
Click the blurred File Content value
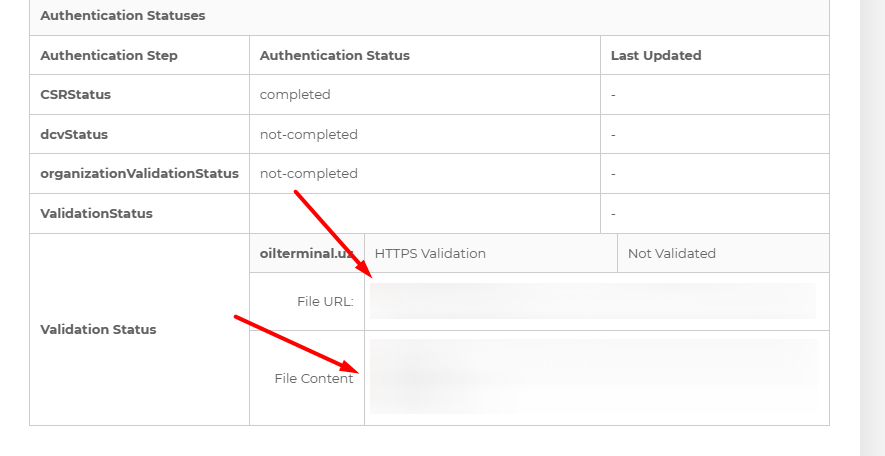point(594,376)
